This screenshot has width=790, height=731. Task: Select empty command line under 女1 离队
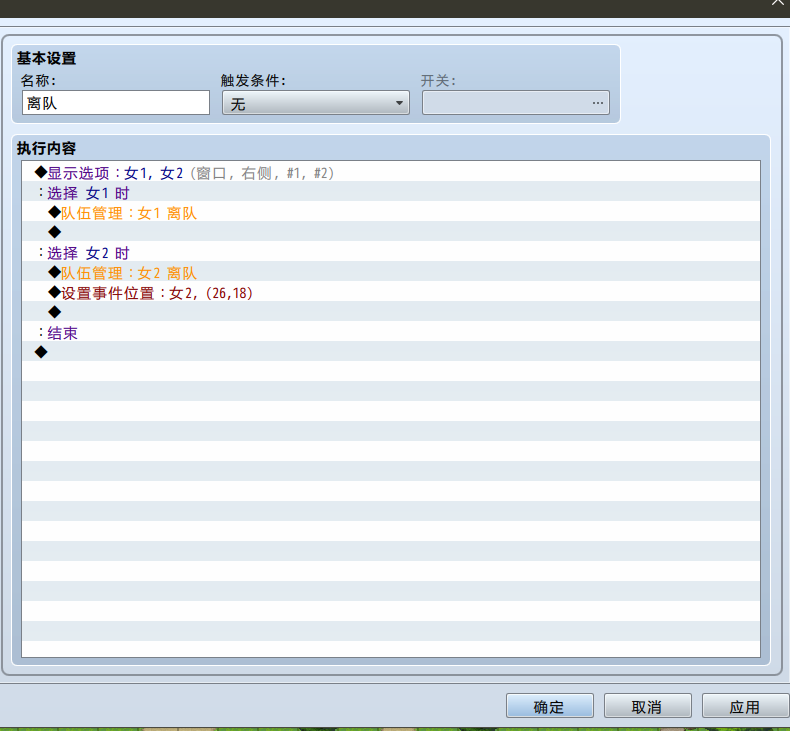pyautogui.click(x=391, y=232)
